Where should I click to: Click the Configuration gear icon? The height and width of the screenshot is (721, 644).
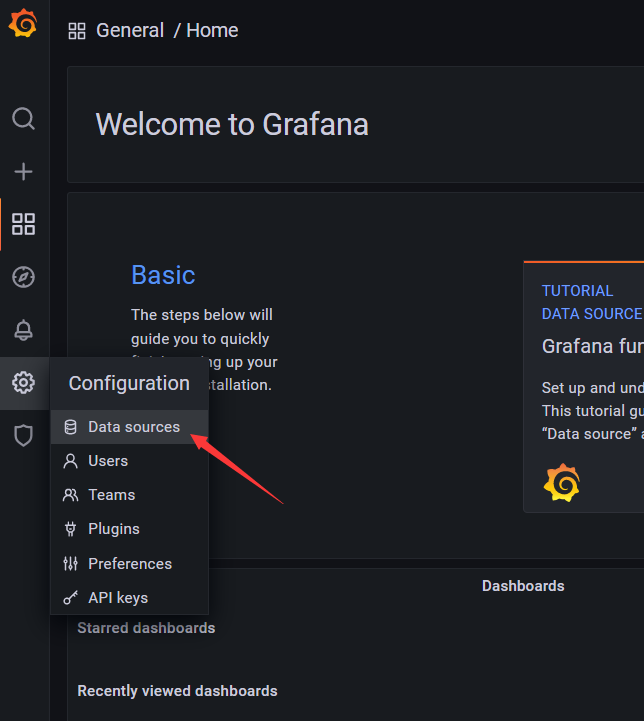click(23, 383)
